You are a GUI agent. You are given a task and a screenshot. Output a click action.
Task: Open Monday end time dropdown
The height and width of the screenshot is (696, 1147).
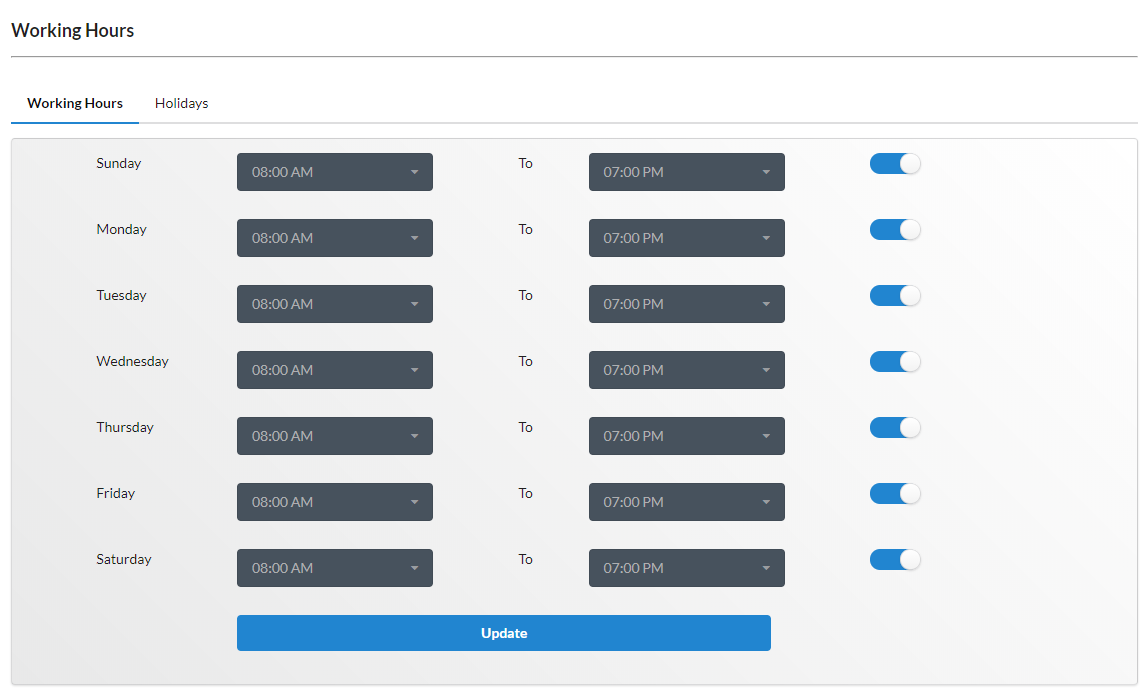coord(686,238)
